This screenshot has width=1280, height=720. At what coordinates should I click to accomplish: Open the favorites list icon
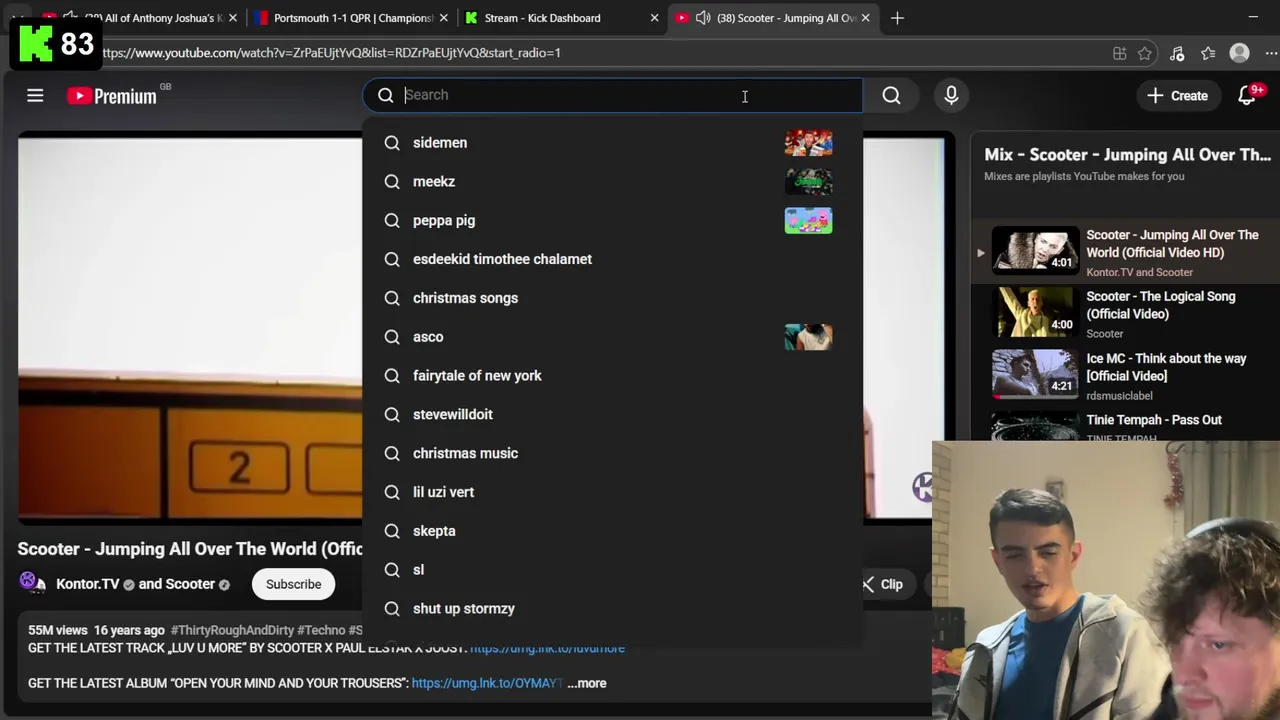click(x=1208, y=53)
